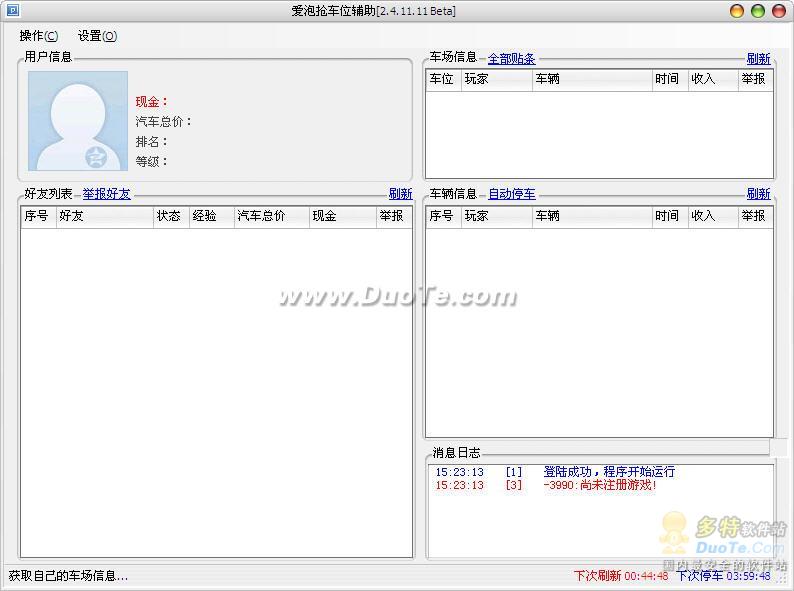Viewport: 794px width, 591px height.
Task: Click the red 现金： label
Action: tap(151, 102)
